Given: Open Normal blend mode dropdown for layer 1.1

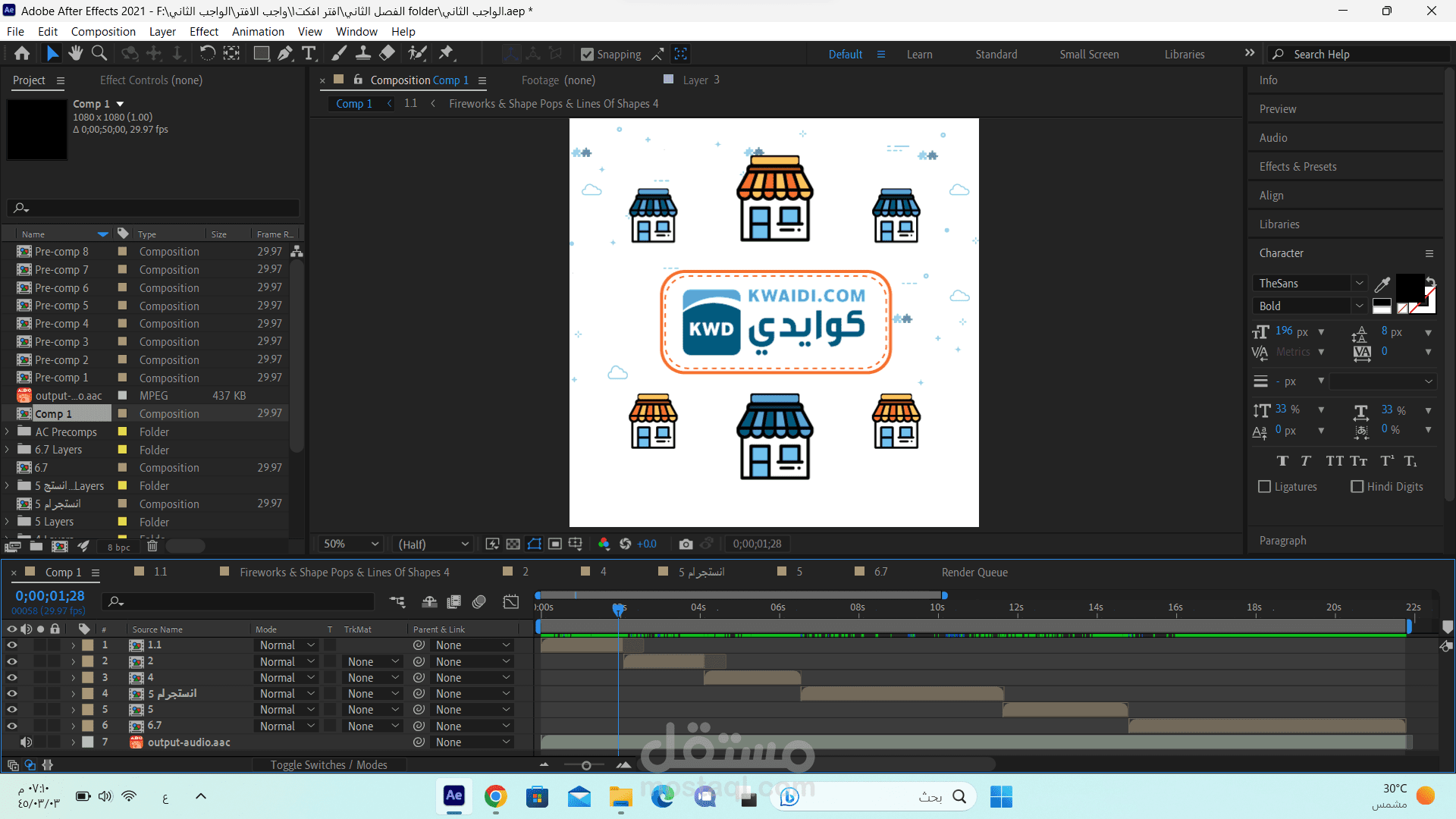Looking at the screenshot, I should click(286, 645).
